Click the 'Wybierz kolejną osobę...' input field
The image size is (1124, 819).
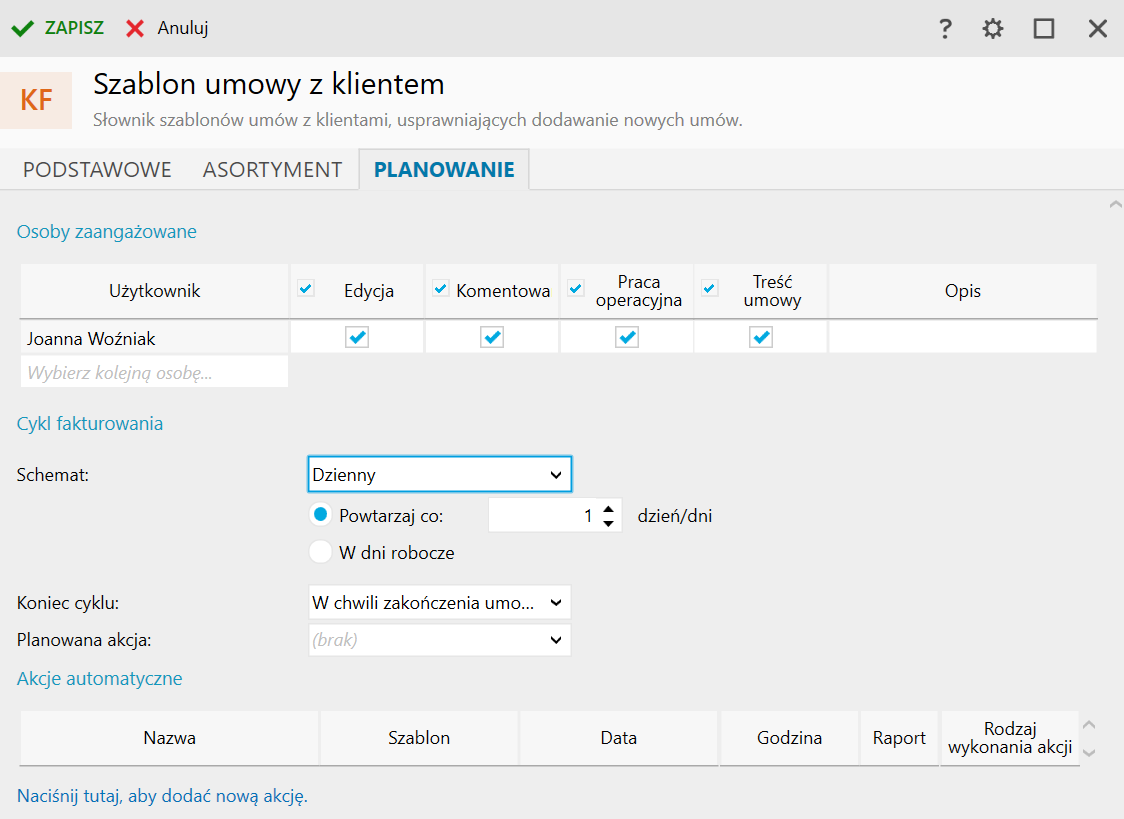[x=154, y=373]
